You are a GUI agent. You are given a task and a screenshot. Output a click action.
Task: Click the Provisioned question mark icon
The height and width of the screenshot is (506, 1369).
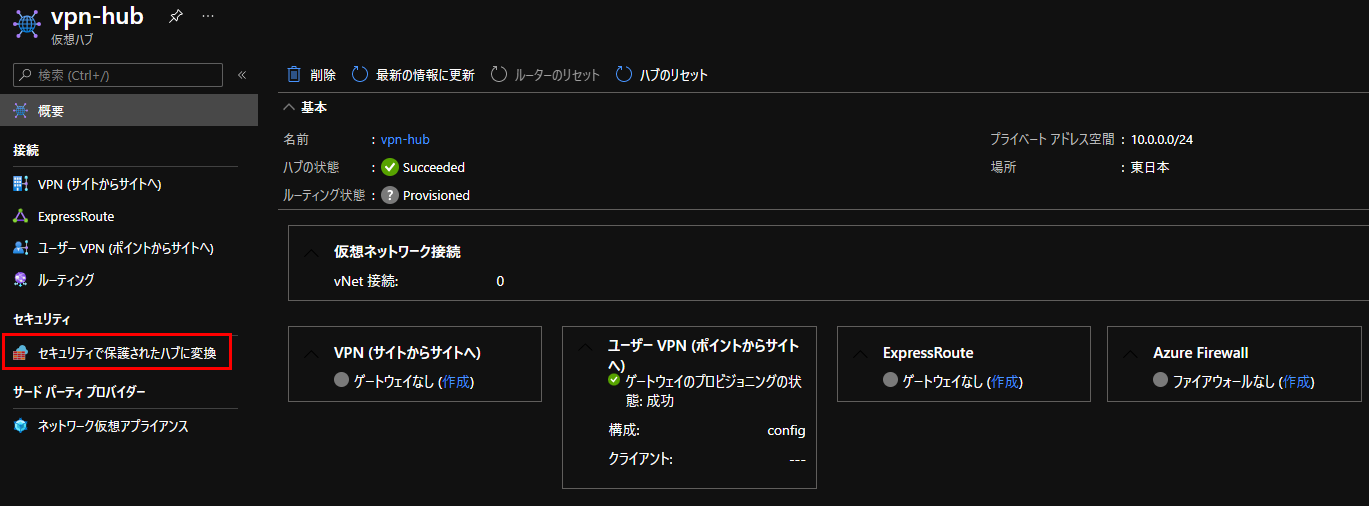(390, 195)
